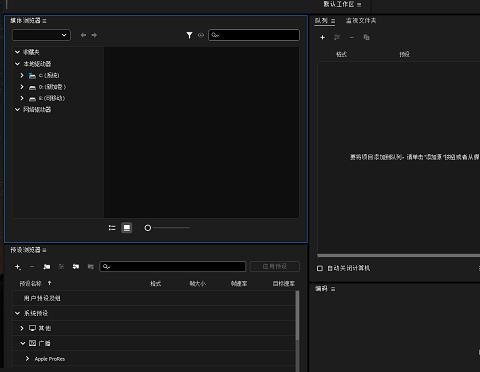
Task: Select the monitor icon beside 其他
Action: [x=32, y=328]
